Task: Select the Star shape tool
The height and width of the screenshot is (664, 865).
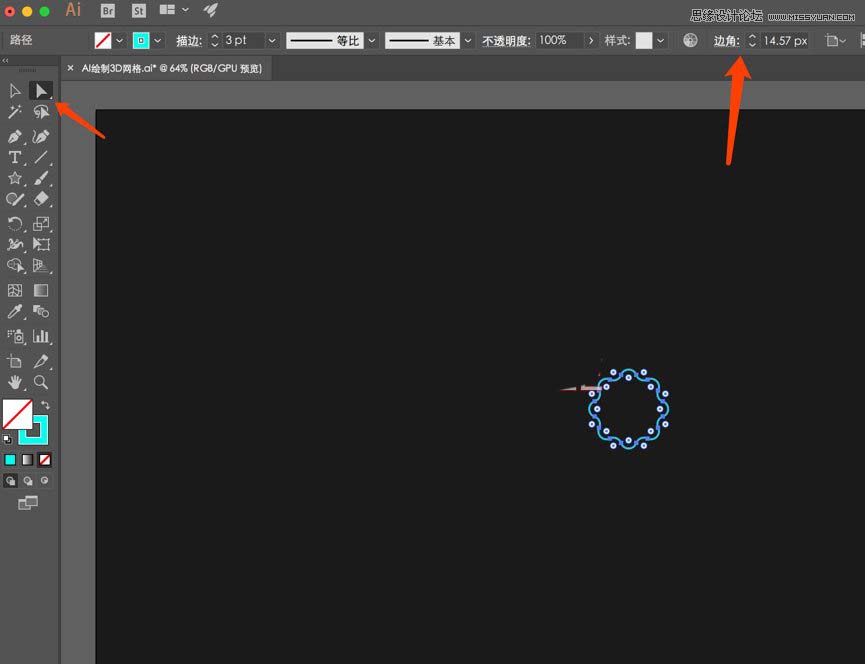Action: [15, 178]
